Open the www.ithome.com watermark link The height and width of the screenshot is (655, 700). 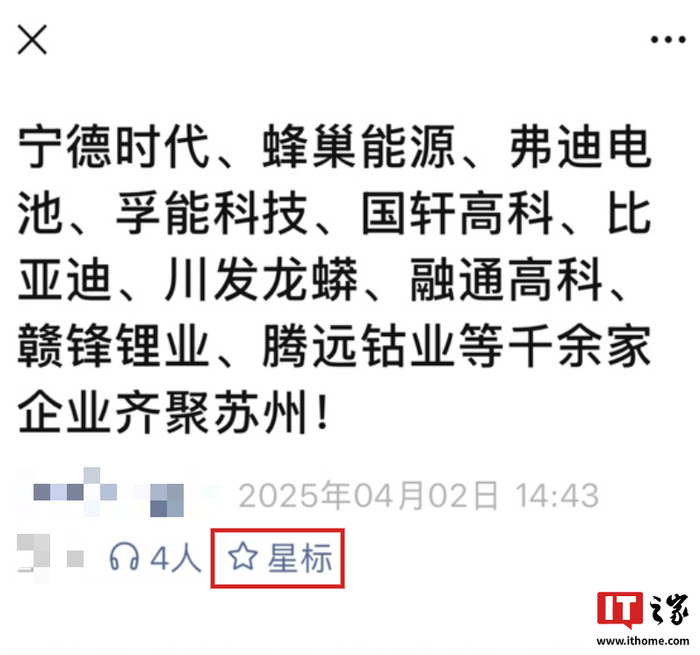643,641
